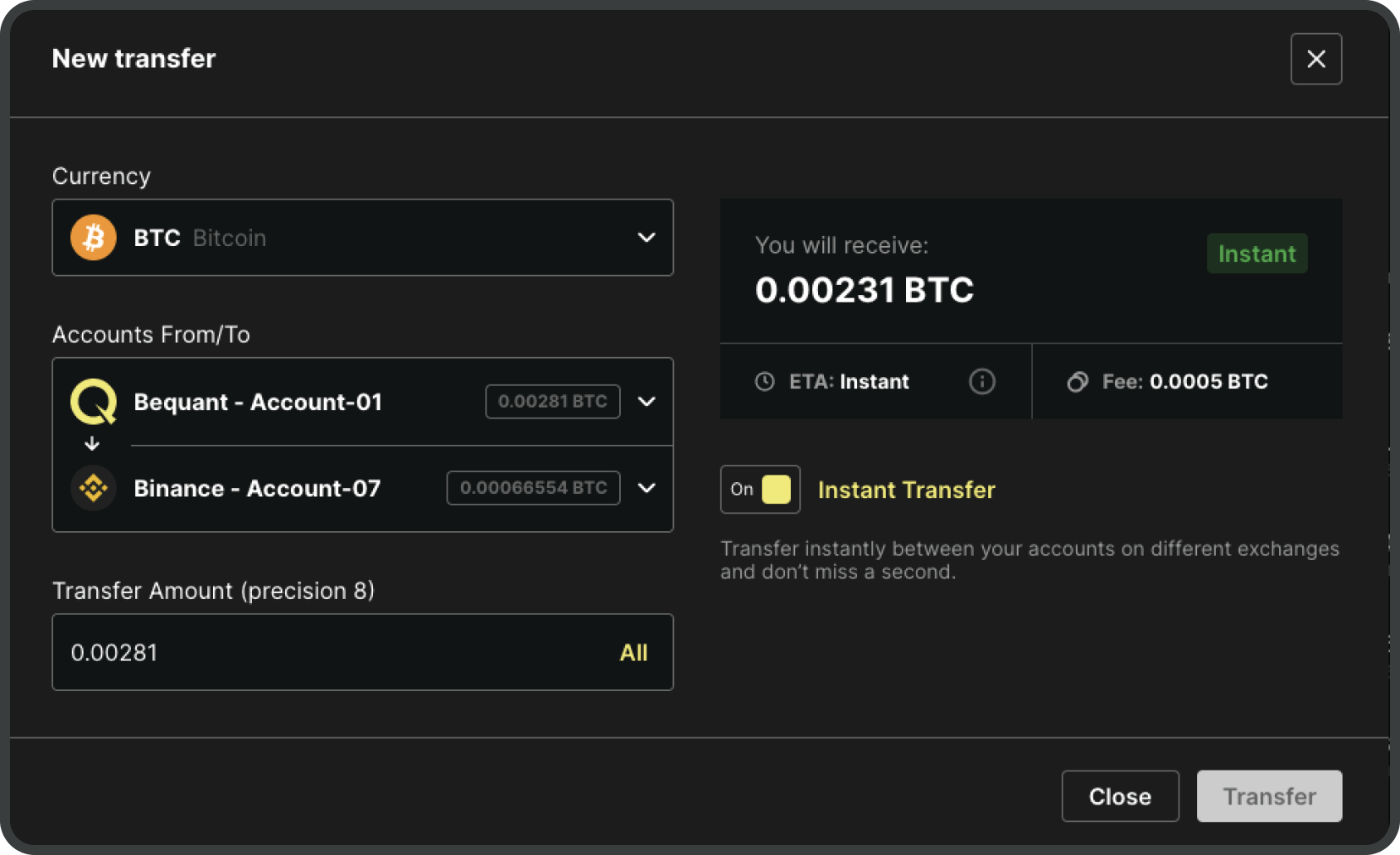Turn off the Instant Transfer toggle
This screenshot has height=855, width=1400.
[760, 490]
